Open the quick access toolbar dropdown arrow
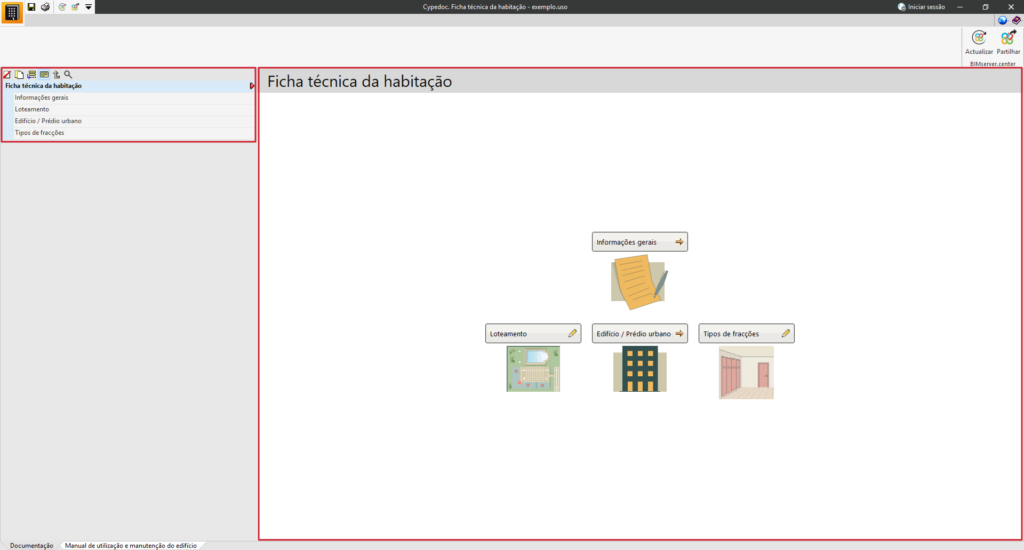This screenshot has width=1024, height=550. click(x=88, y=7)
